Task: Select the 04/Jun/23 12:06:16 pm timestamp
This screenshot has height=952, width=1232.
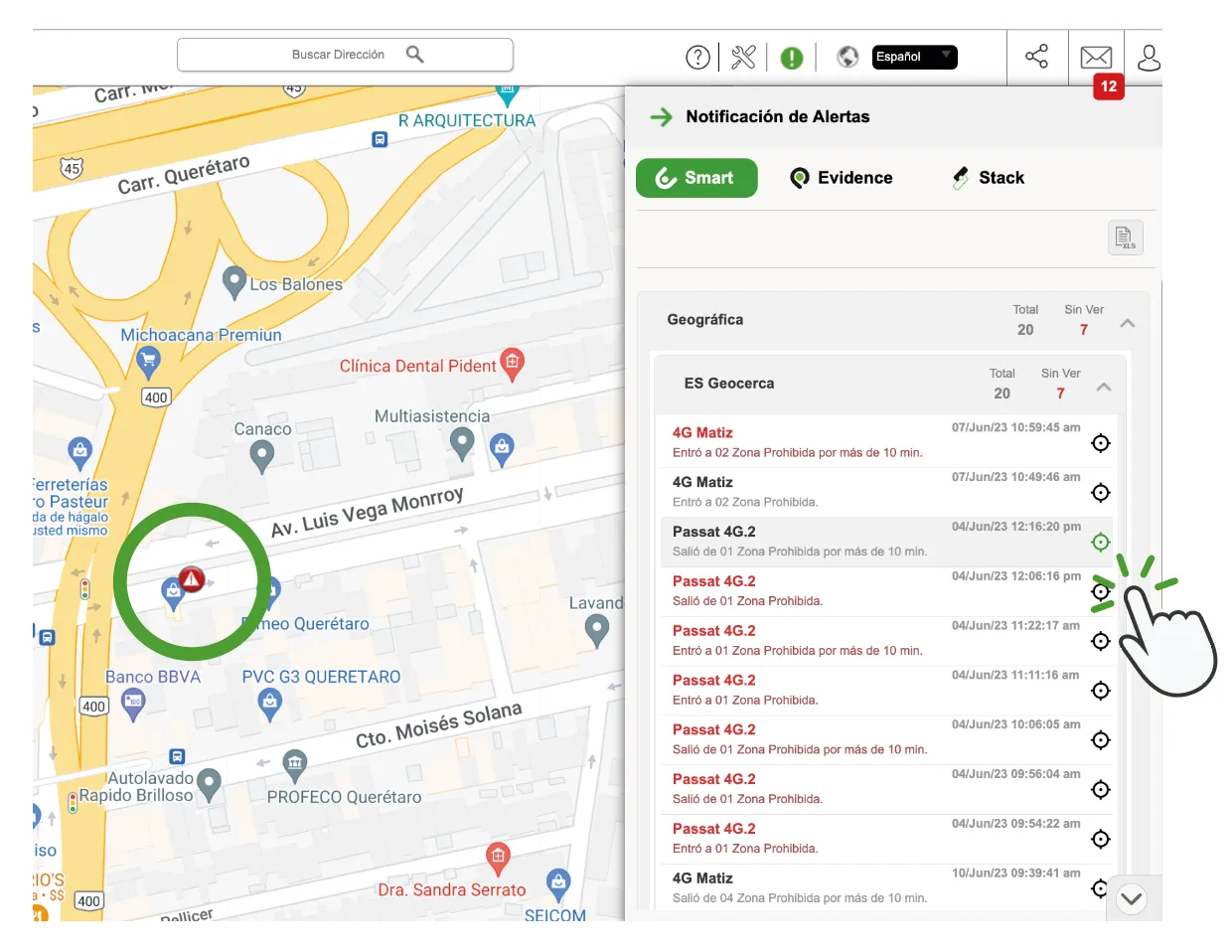Action: click(x=1016, y=576)
